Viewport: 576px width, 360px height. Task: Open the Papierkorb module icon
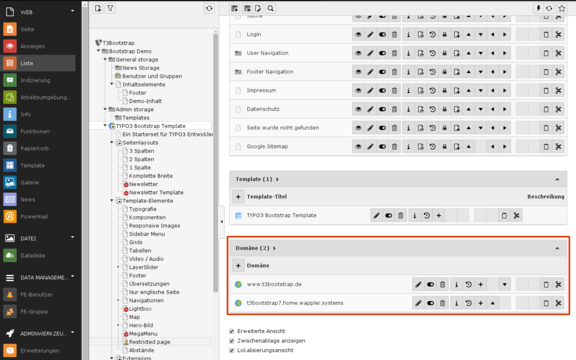(x=10, y=148)
